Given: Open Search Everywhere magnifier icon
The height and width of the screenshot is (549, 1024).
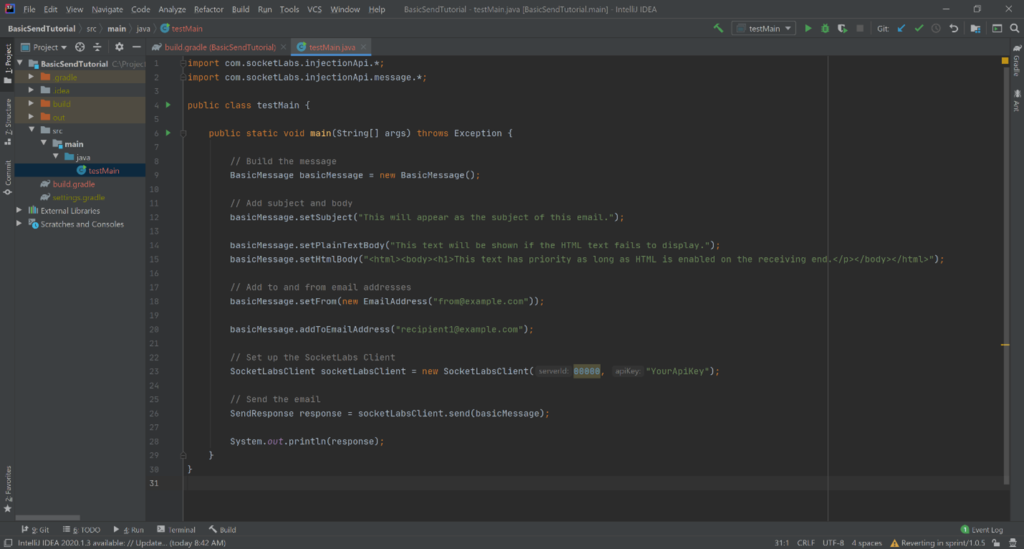Looking at the screenshot, I should (1014, 29).
